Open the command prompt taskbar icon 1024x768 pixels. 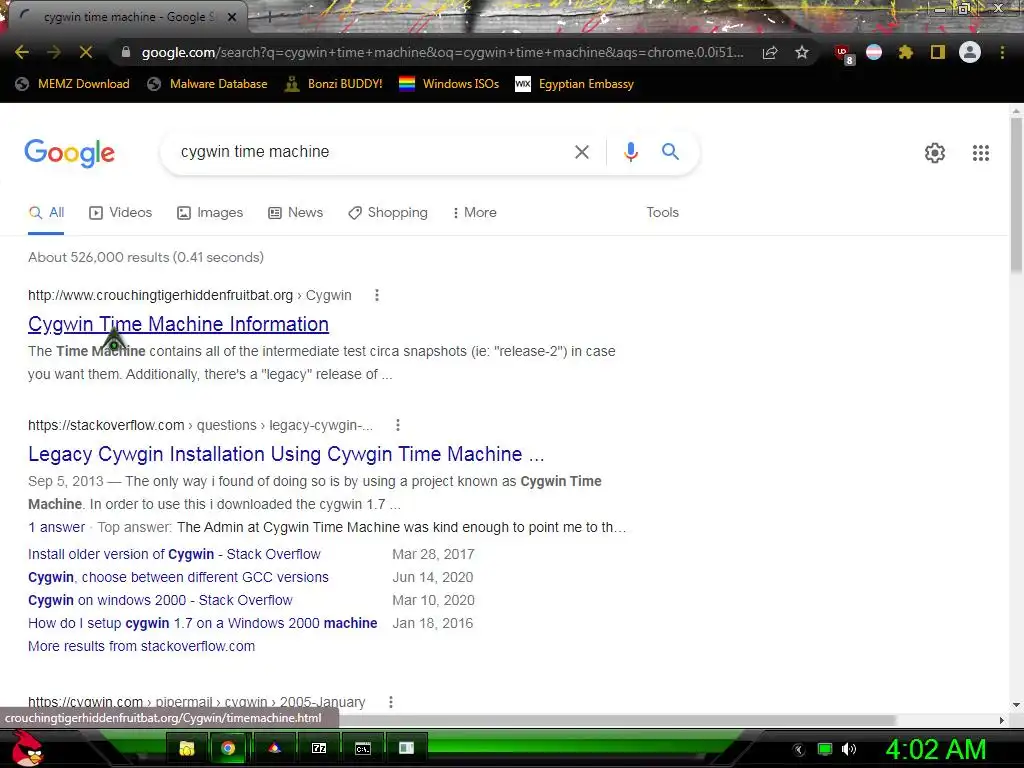pyautogui.click(x=363, y=748)
